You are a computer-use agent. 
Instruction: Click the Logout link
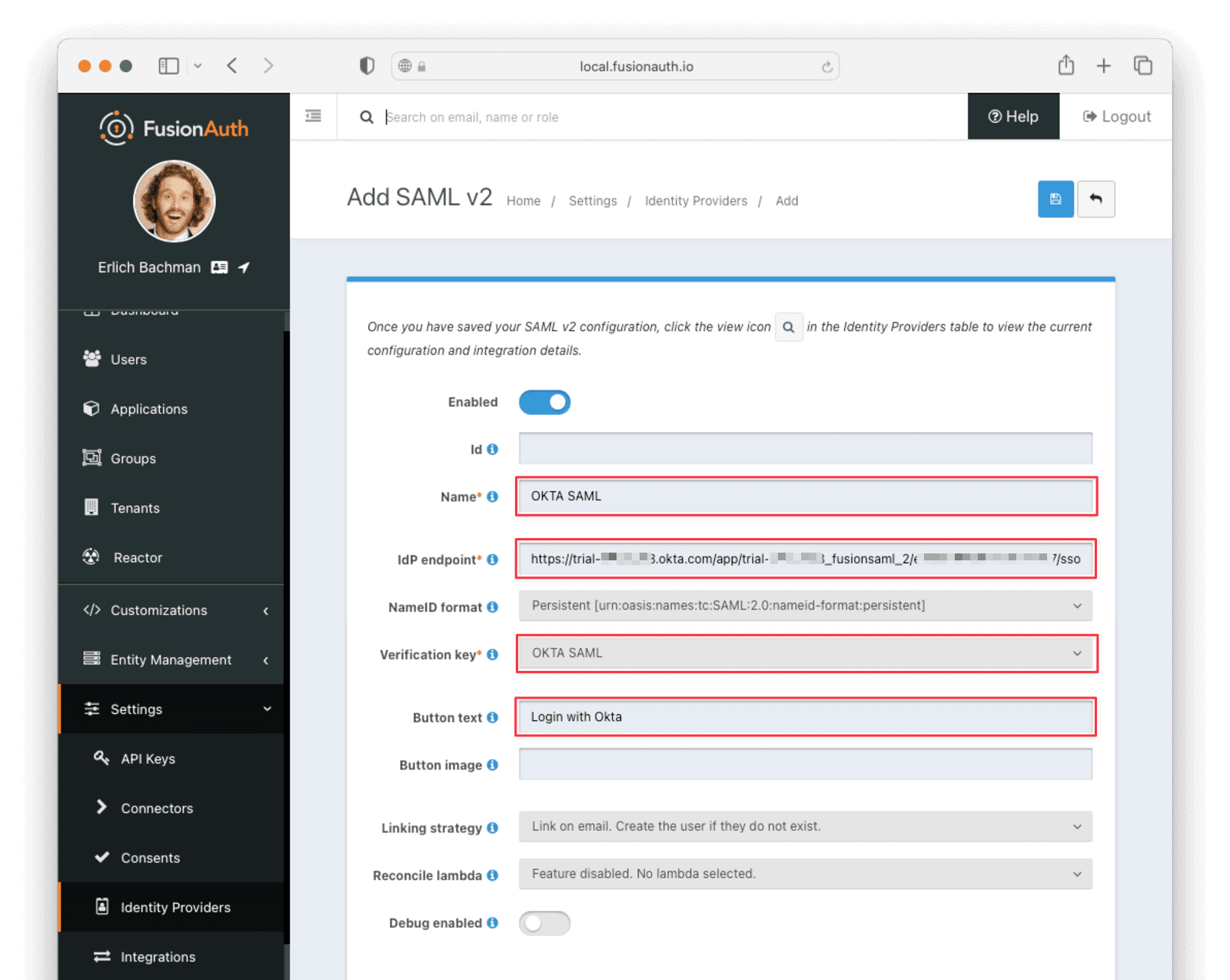tap(1116, 116)
